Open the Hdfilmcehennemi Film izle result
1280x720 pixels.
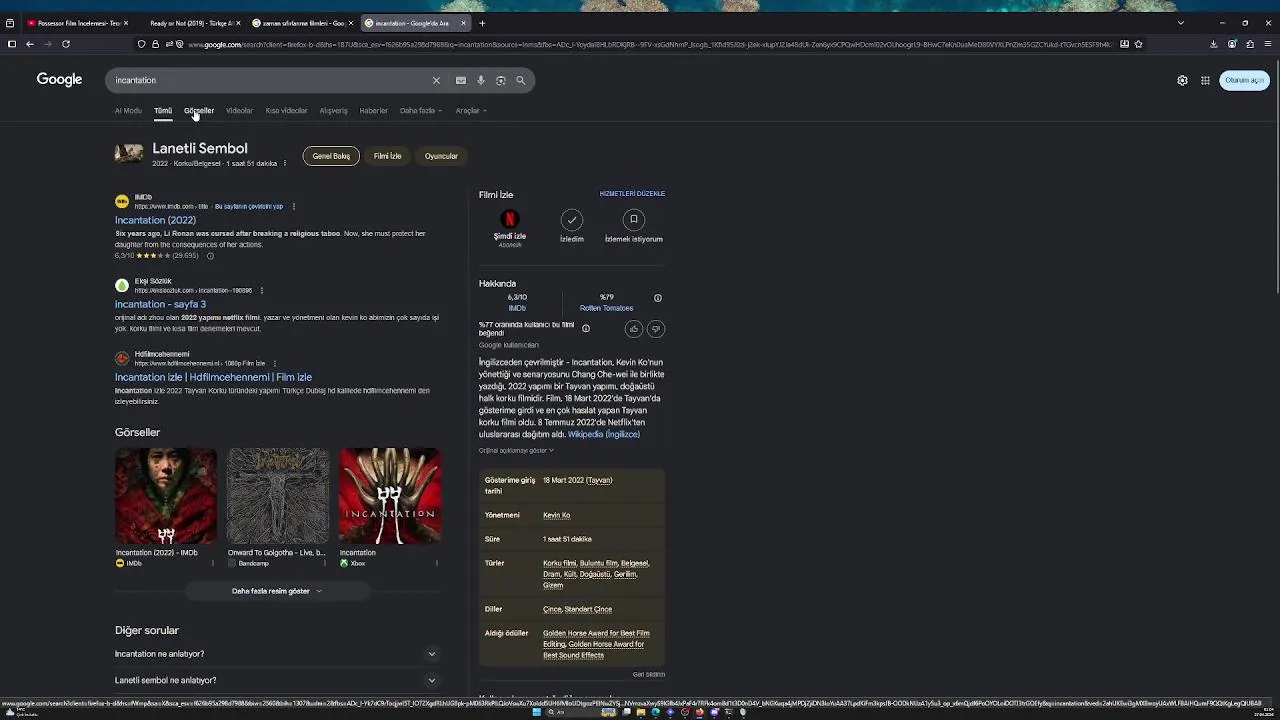[x=213, y=377]
